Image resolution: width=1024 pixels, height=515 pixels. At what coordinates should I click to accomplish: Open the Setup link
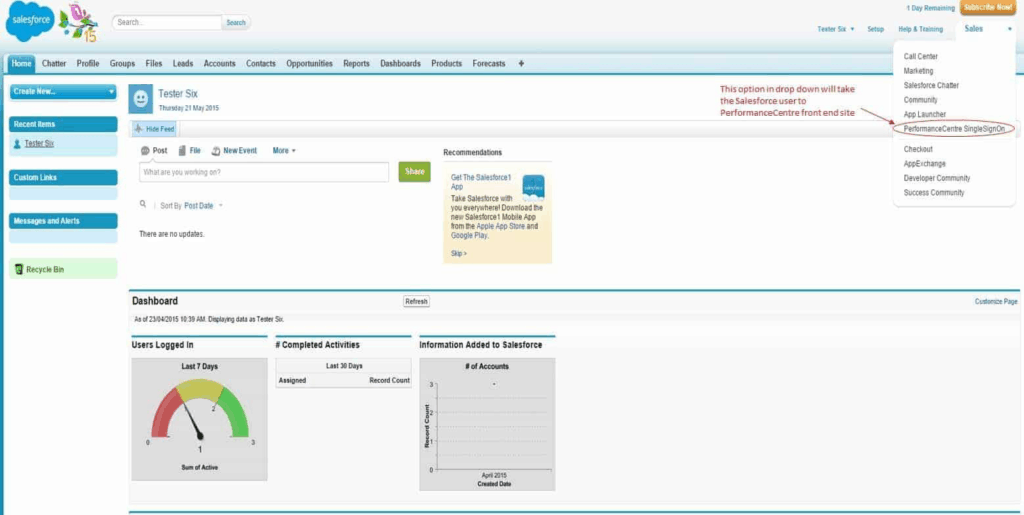875,29
